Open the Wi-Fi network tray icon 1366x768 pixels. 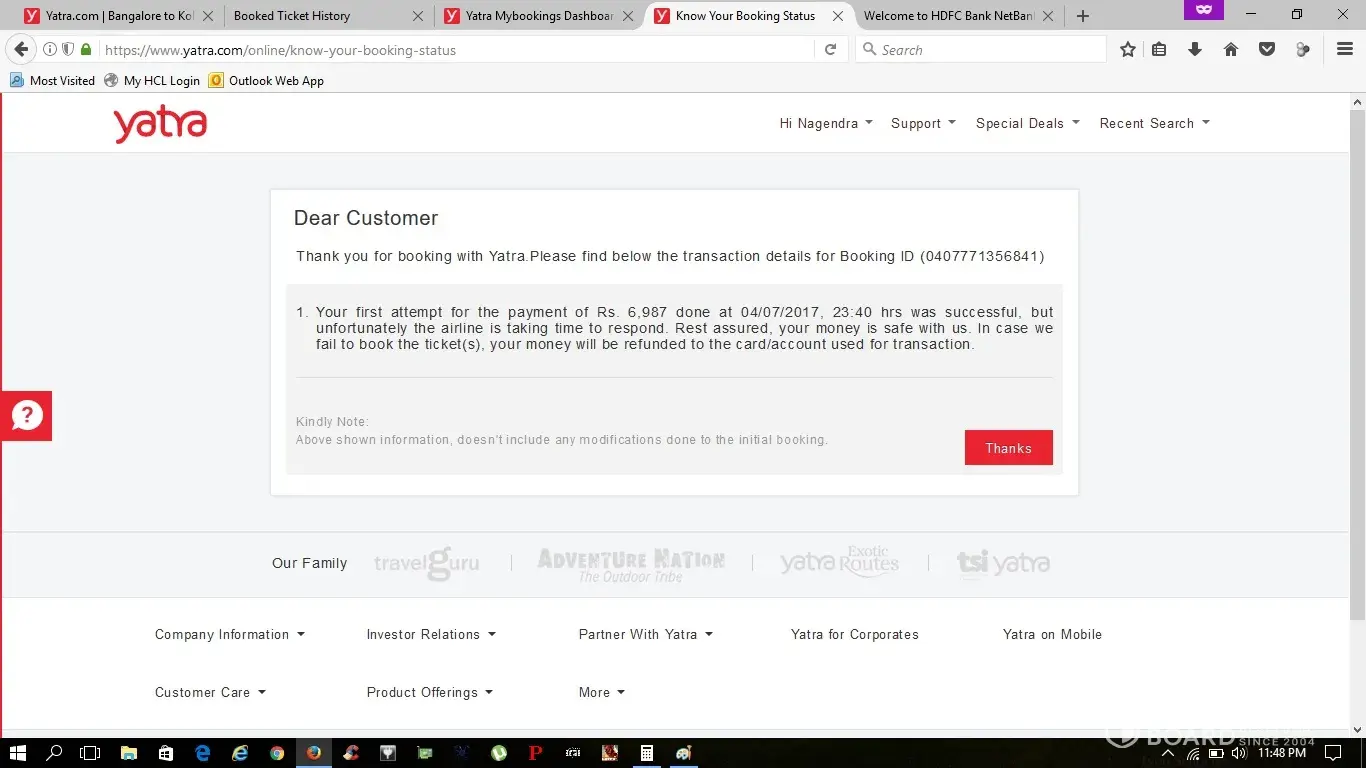coord(1193,753)
